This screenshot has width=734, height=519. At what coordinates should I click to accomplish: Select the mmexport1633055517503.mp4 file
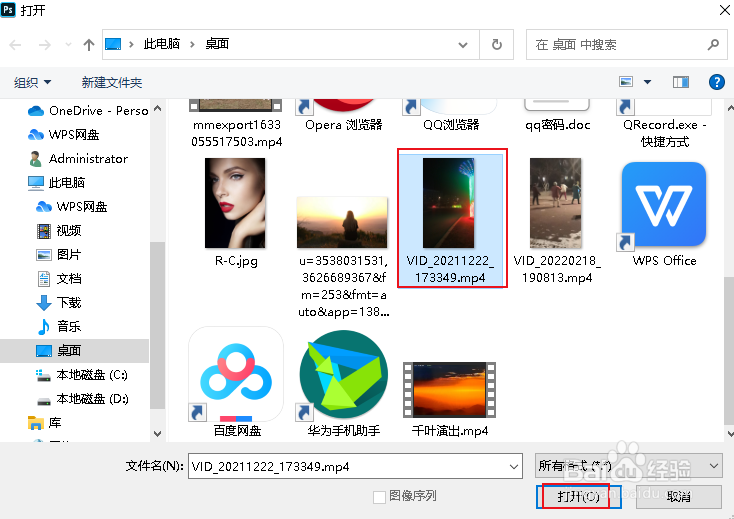point(236,124)
